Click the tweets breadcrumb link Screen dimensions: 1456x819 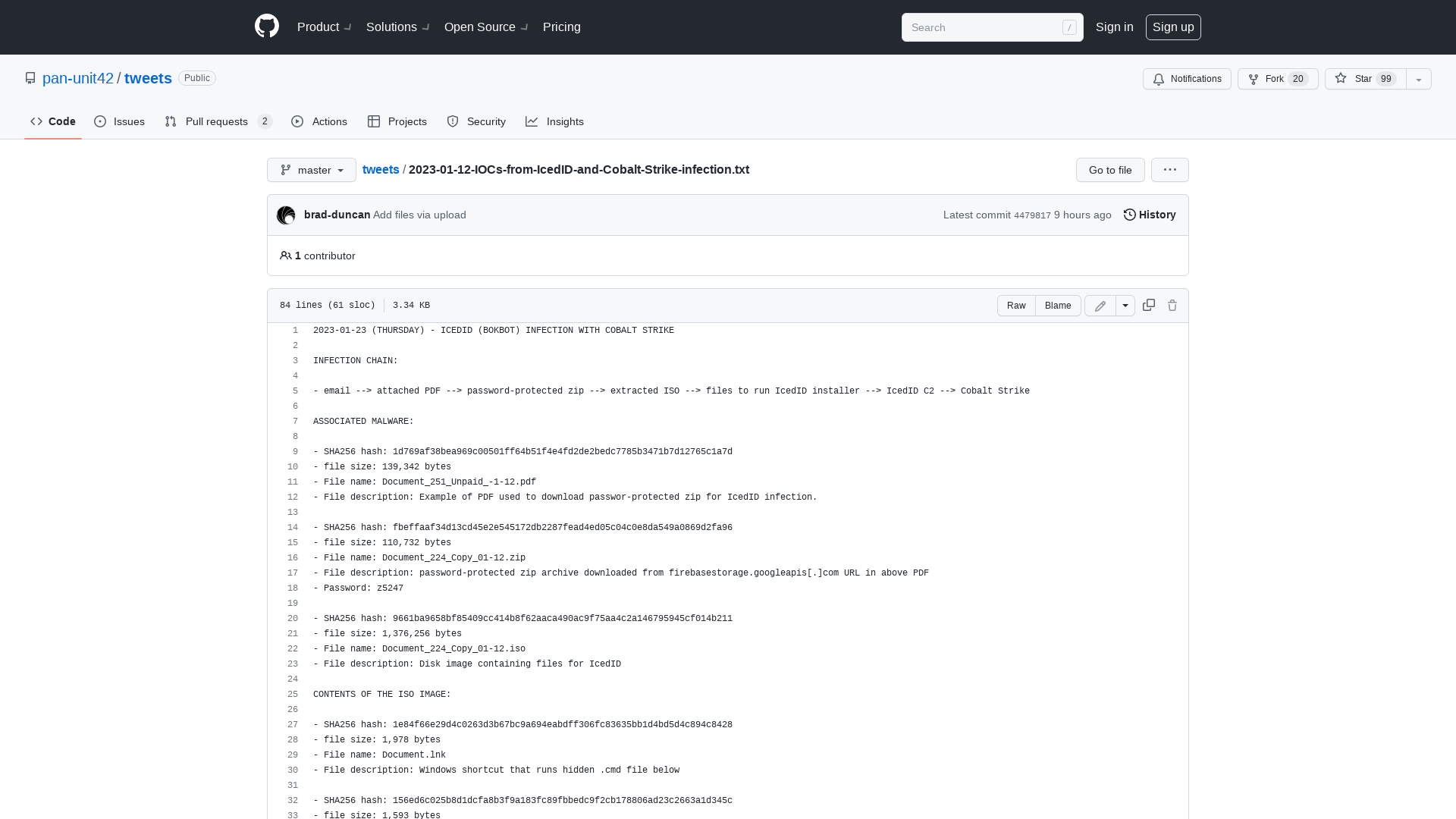[381, 169]
